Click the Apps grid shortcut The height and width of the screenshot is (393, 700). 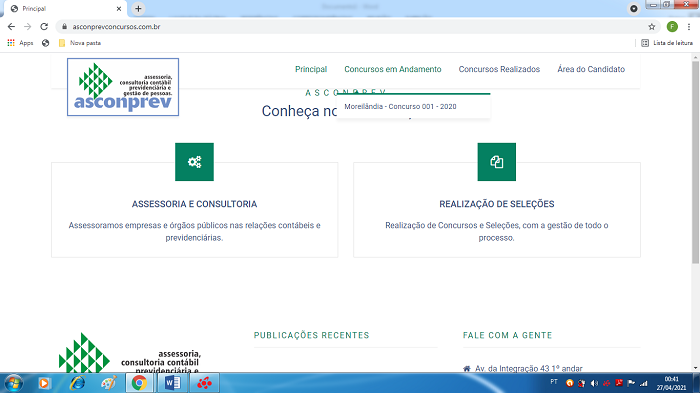20,43
